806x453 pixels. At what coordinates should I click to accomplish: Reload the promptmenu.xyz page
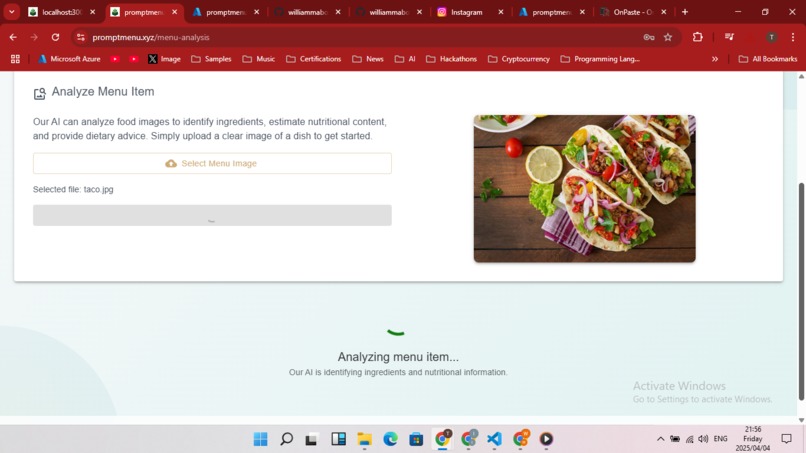coord(56,37)
